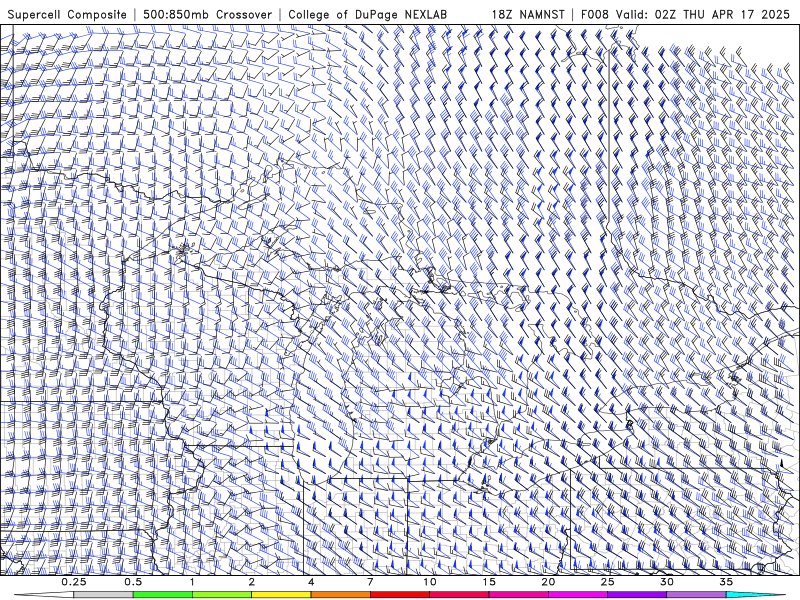Click the "500:850mb Crossover" header label
The height and width of the screenshot is (600, 800).
[208, 14]
